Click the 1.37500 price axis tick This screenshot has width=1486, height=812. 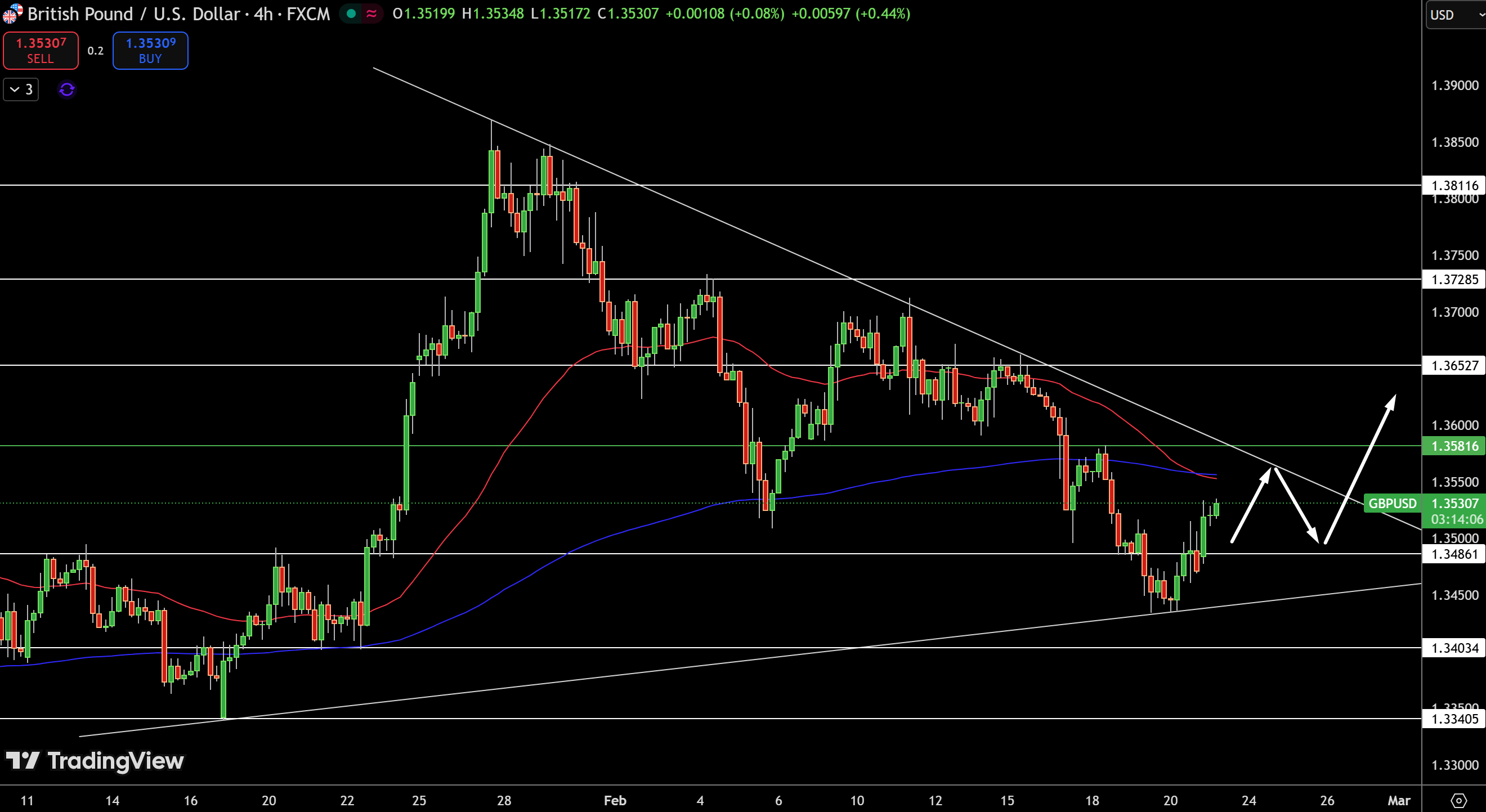pos(1455,255)
